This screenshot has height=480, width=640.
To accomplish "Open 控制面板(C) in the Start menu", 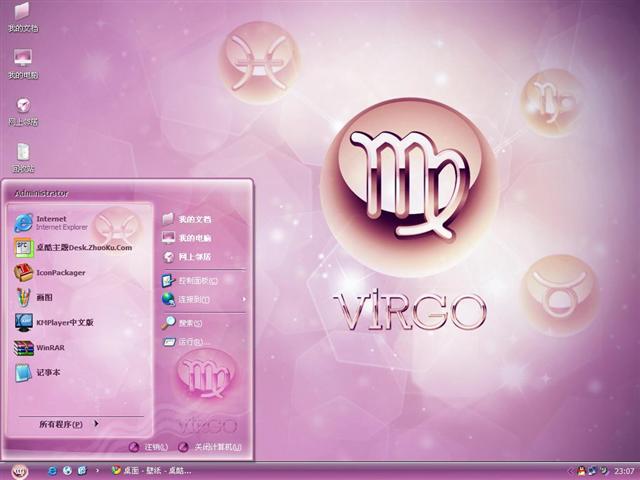I will coord(197,281).
